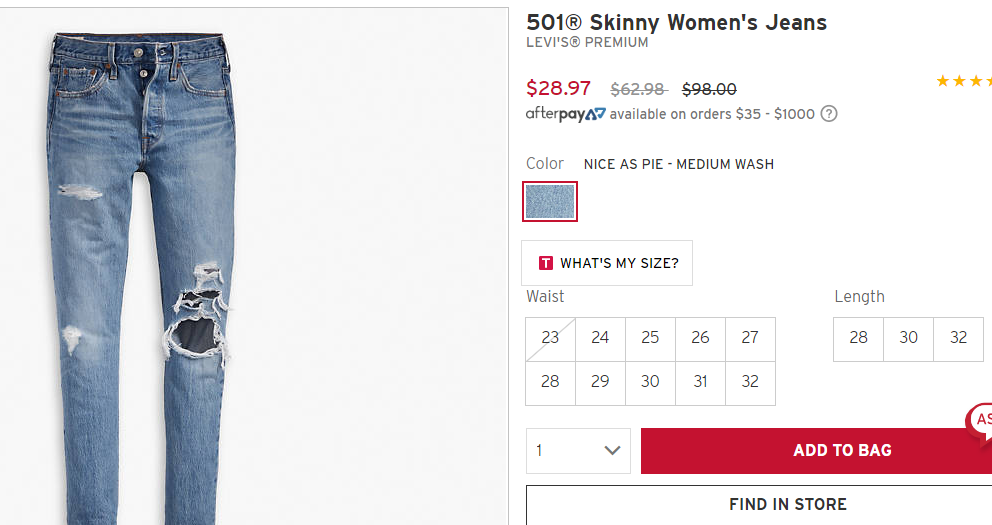
Task: Click the Afterpay help question mark icon
Action: click(829, 114)
